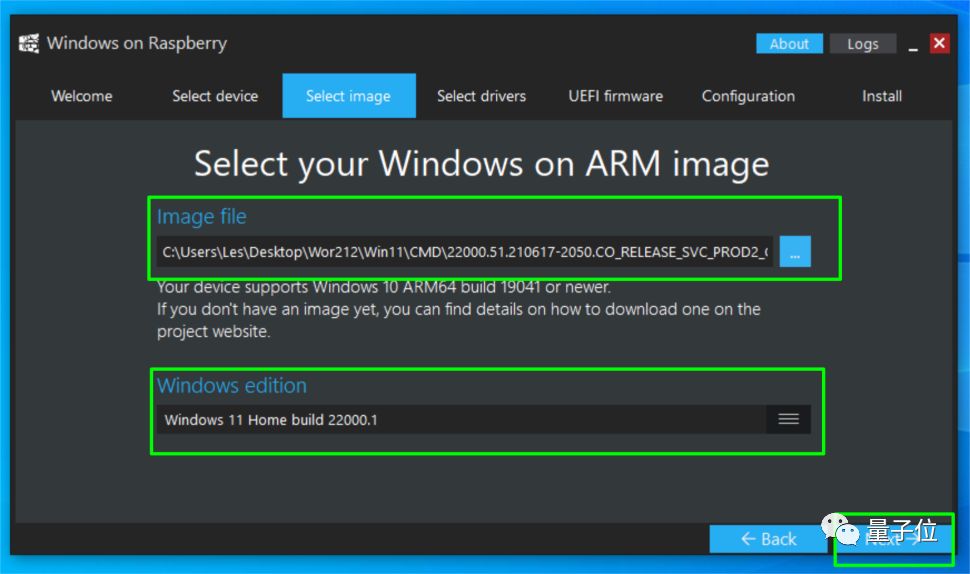
Task: Jump to the UEFI firmware tab
Action: point(615,96)
